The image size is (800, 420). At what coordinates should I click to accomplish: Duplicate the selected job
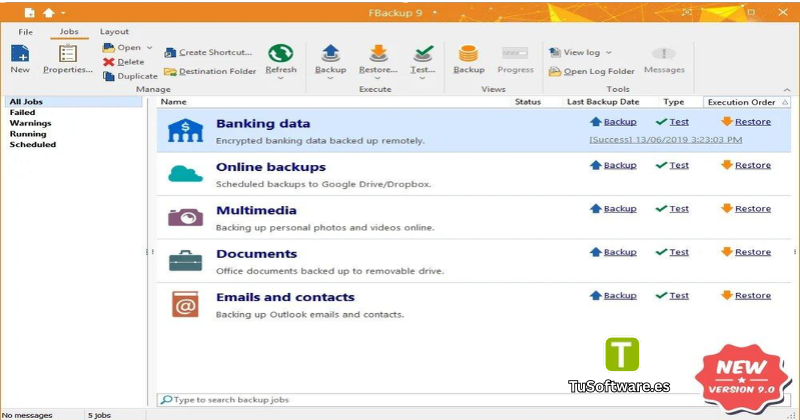pos(130,76)
